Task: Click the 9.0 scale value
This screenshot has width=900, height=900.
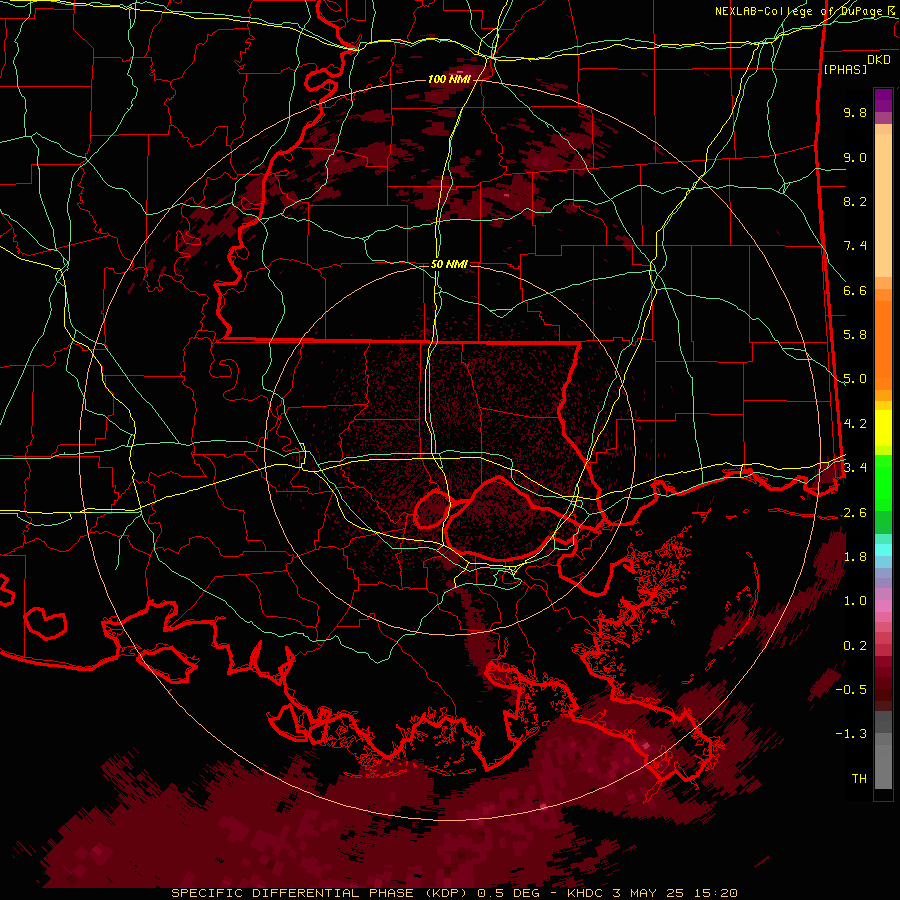Action: pos(855,157)
